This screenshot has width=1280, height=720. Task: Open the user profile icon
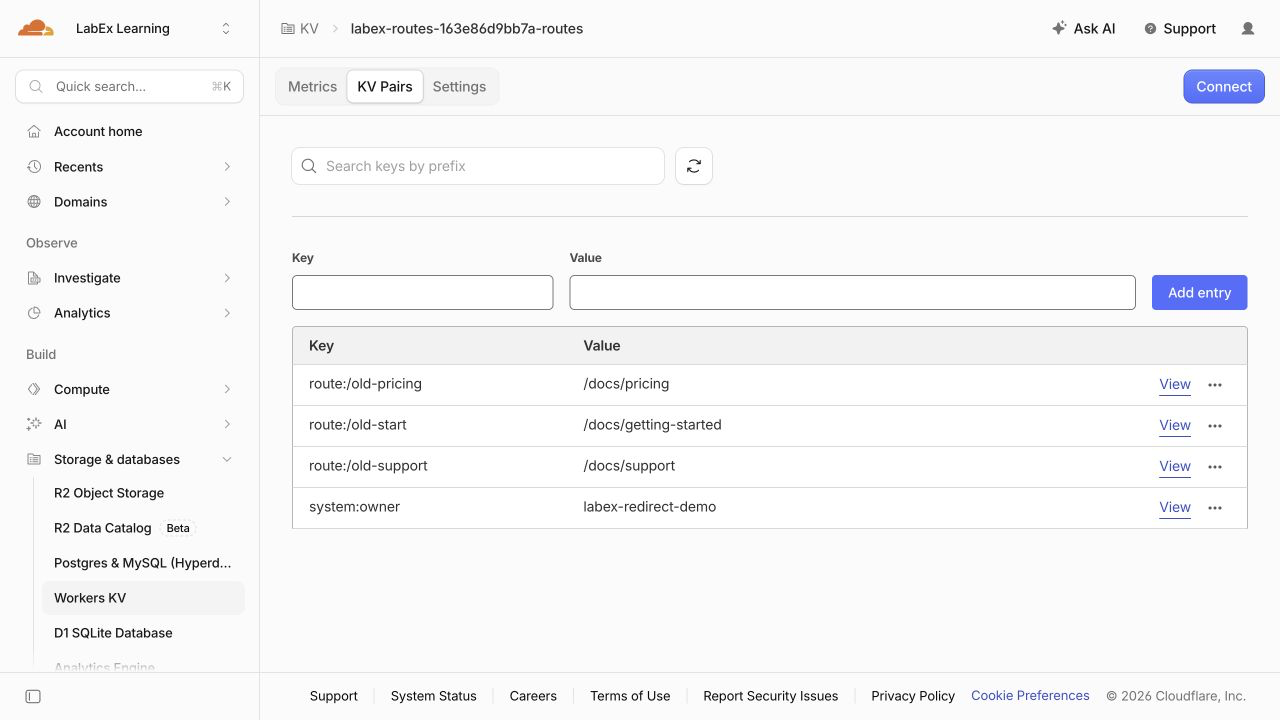(x=1248, y=29)
